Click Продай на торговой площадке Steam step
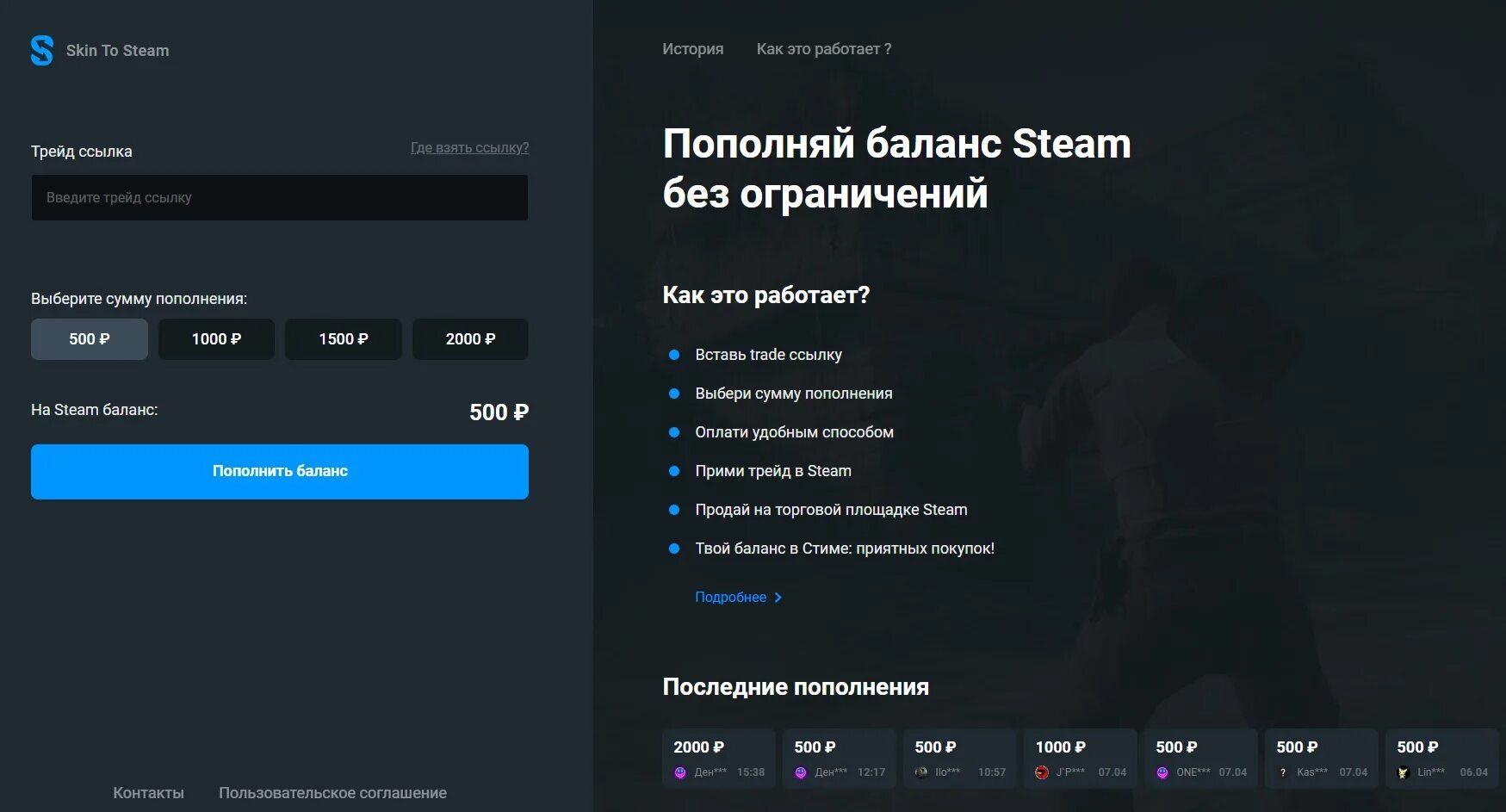Image resolution: width=1506 pixels, height=812 pixels. 831,510
